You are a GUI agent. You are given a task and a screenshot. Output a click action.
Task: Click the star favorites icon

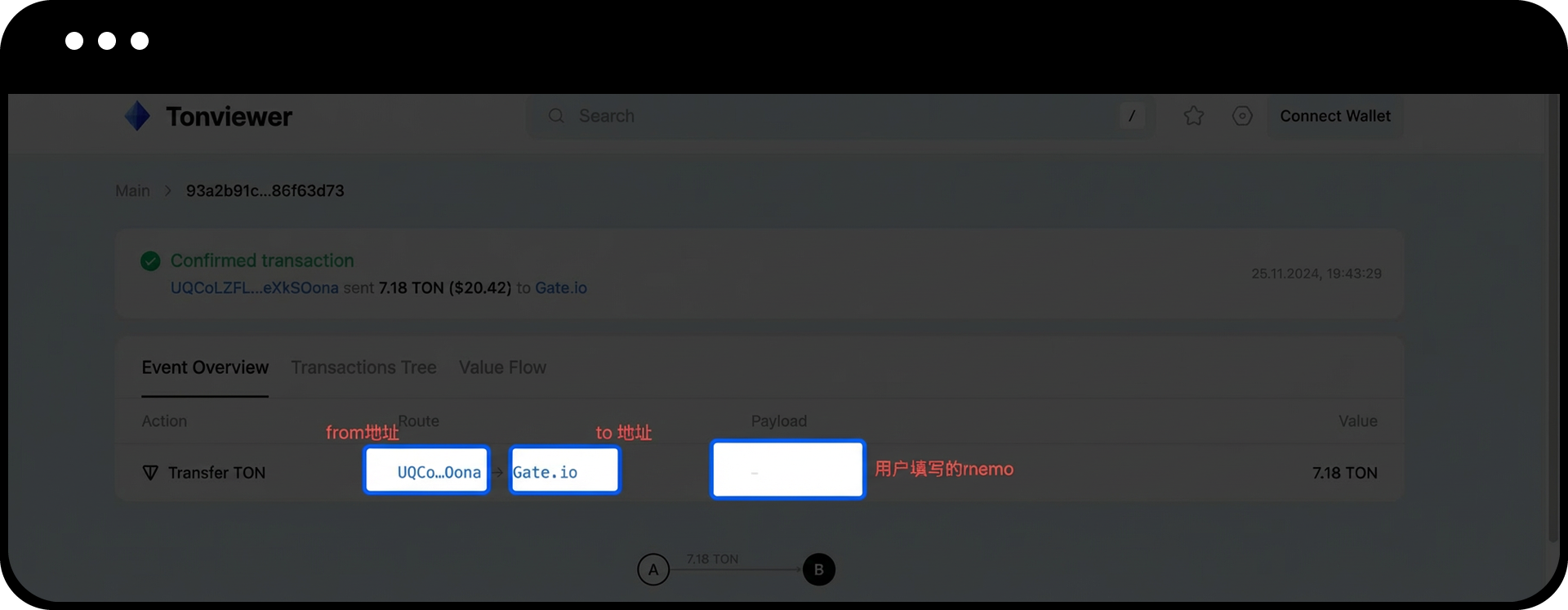point(1194,116)
